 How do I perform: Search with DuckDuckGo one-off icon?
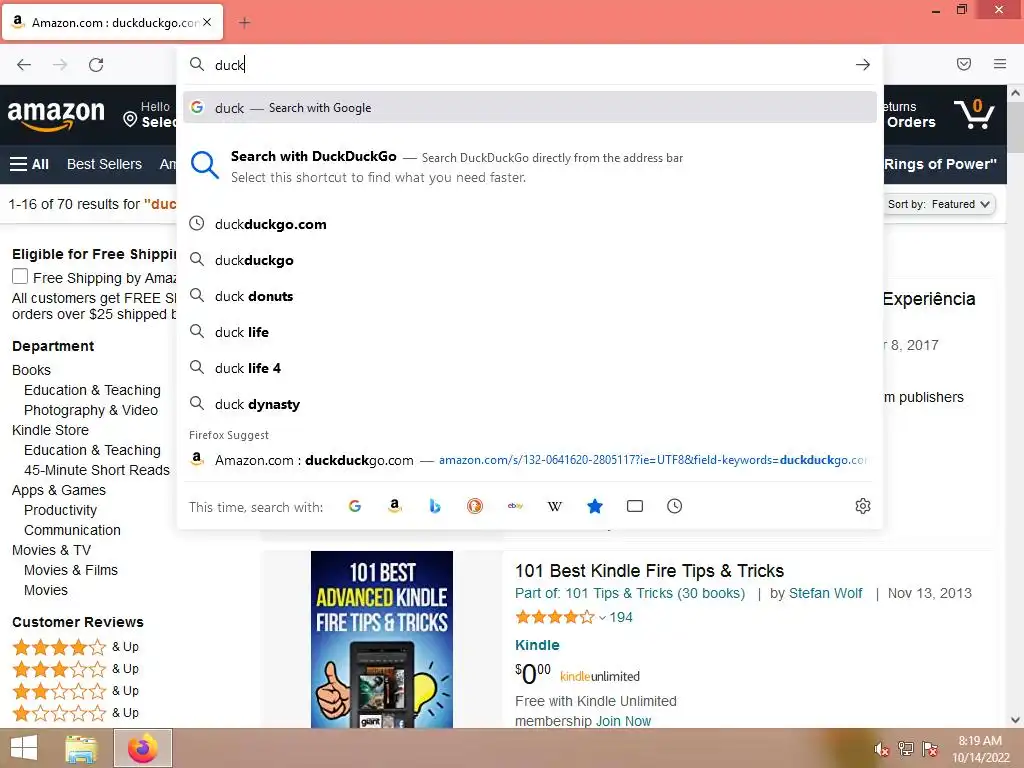tap(475, 506)
